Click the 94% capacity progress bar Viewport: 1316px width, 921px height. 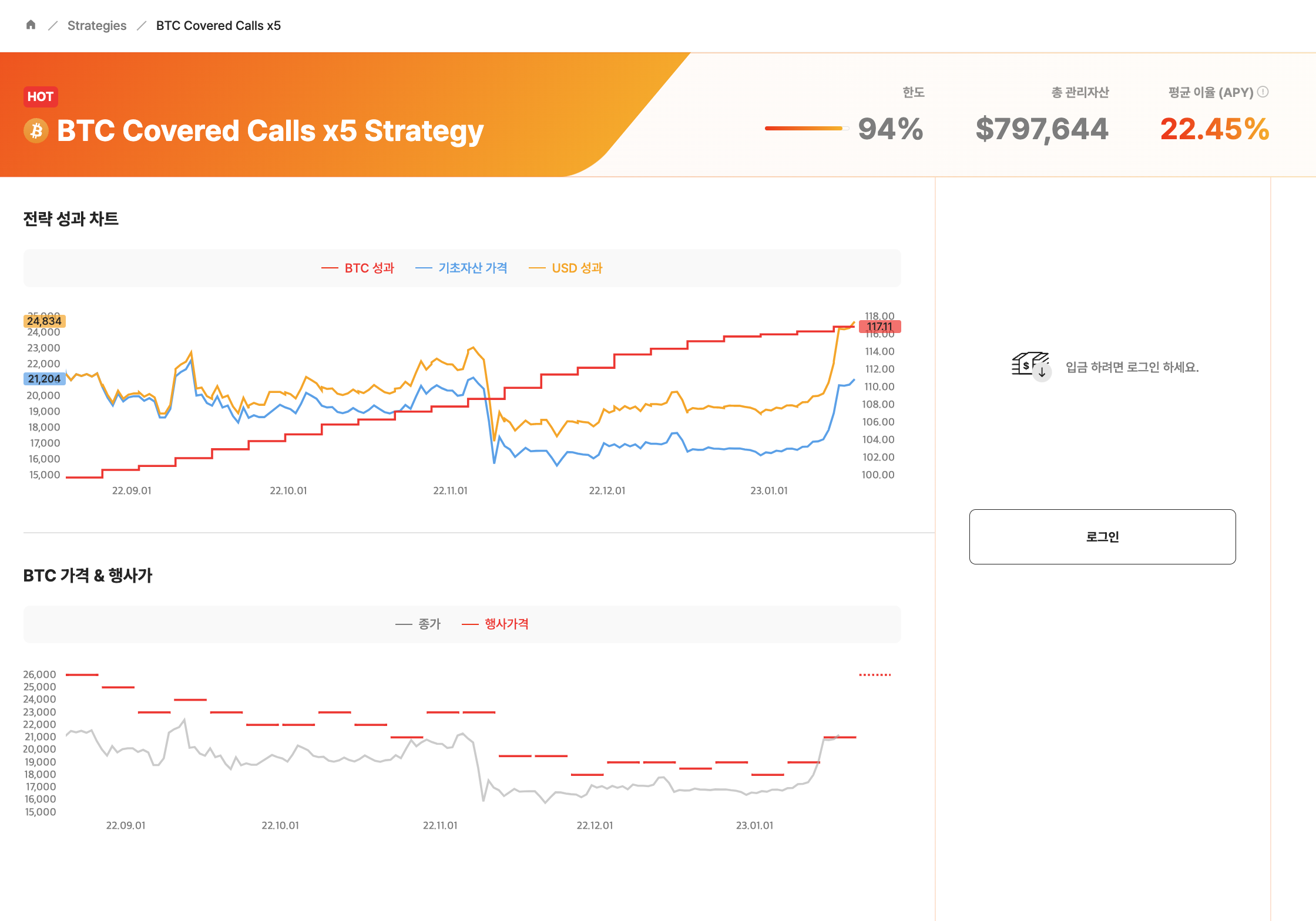[807, 128]
